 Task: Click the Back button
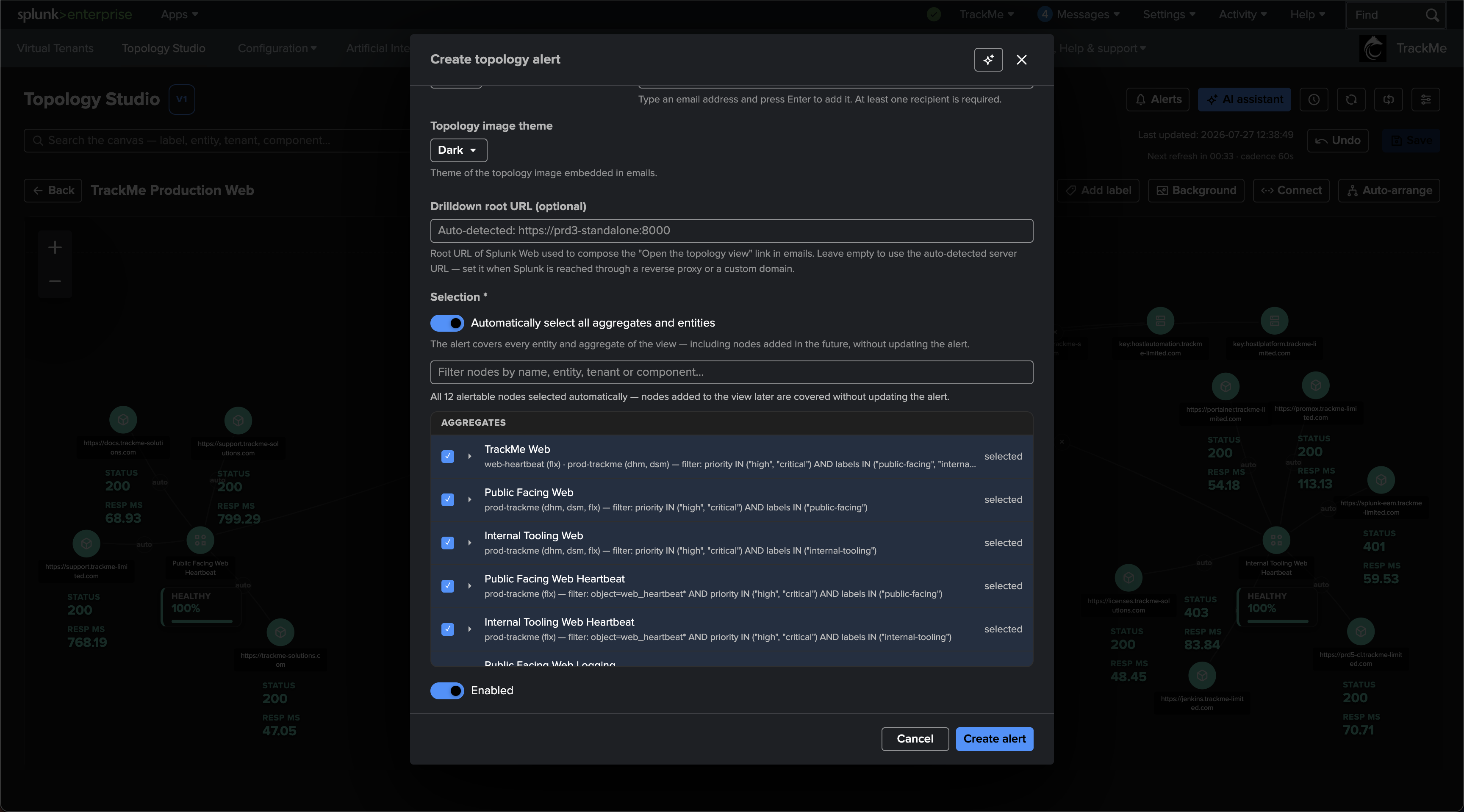tap(53, 190)
